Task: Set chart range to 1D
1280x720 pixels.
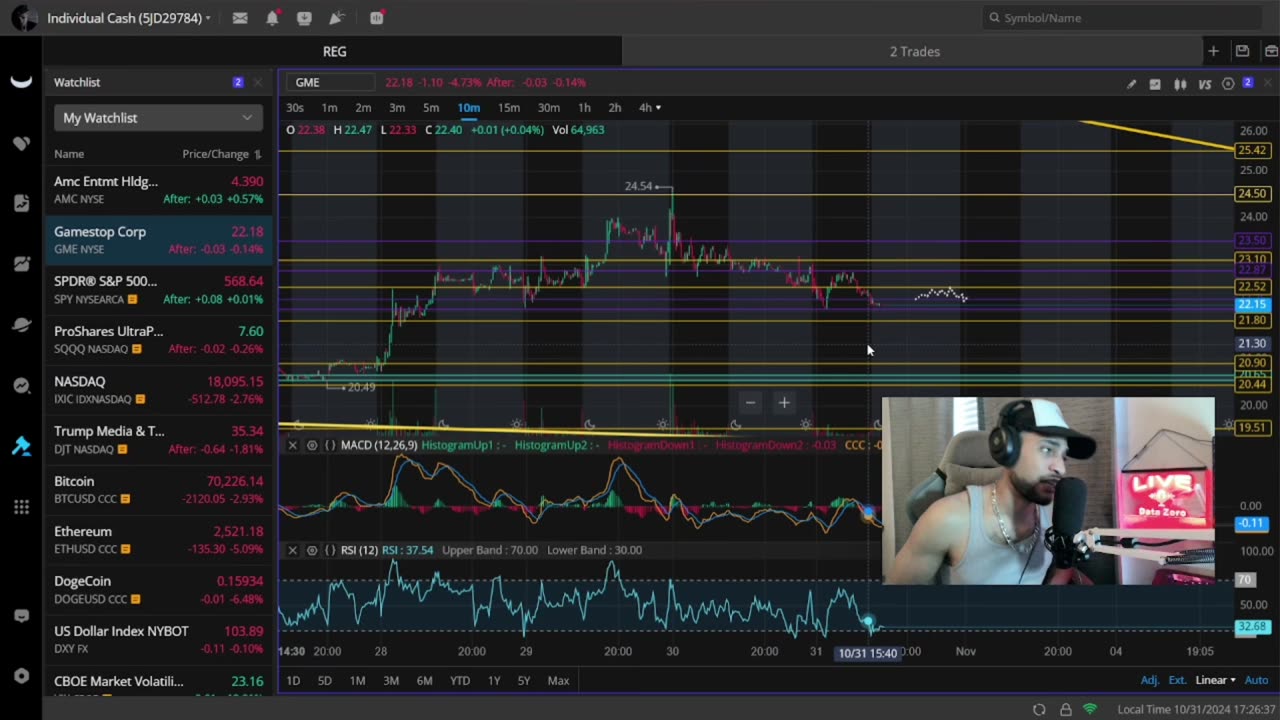Action: click(x=293, y=681)
